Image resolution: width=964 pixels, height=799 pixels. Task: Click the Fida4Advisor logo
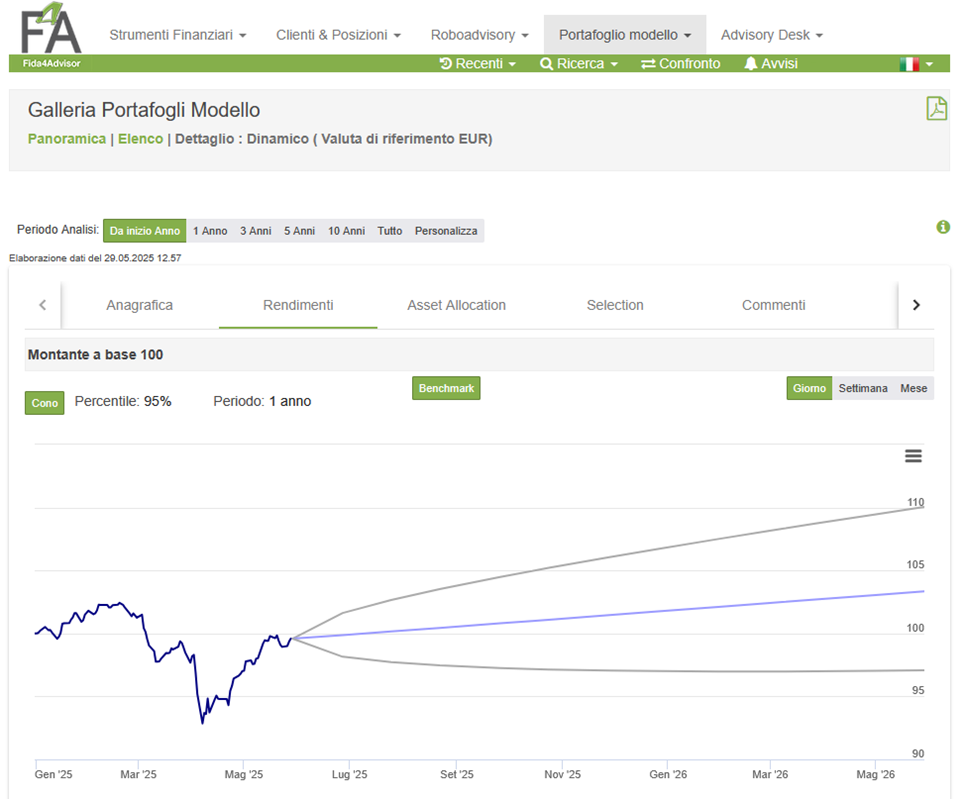pyautogui.click(x=51, y=37)
